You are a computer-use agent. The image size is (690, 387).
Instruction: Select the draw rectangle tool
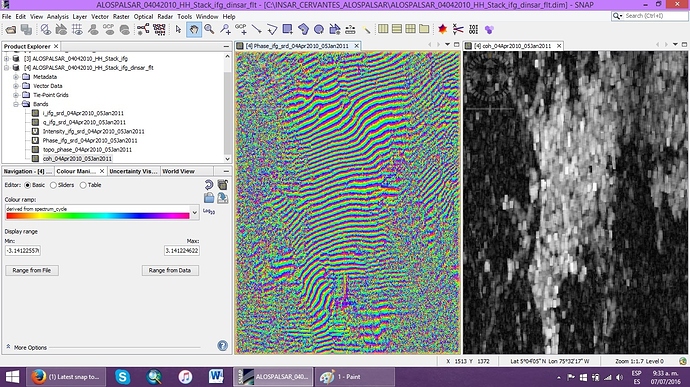pyautogui.click(x=287, y=29)
